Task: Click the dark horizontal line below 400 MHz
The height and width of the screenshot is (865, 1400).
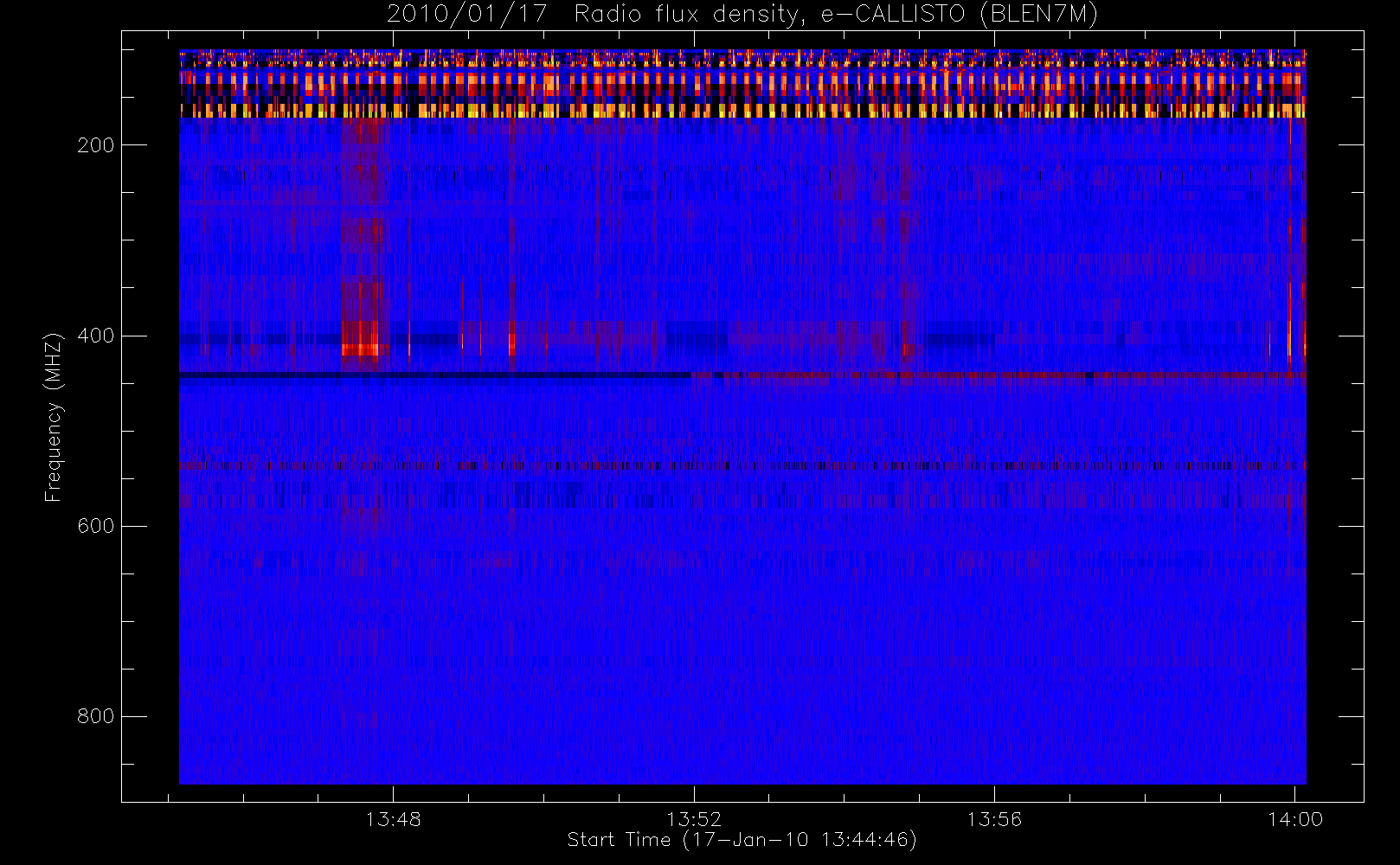Action: pyautogui.click(x=434, y=375)
